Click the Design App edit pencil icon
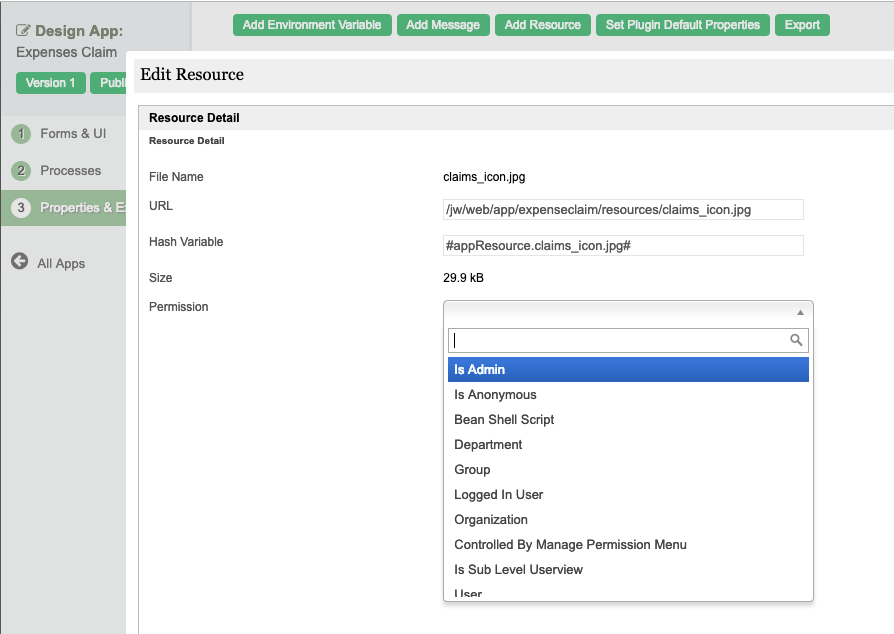894x634 pixels. click(x=24, y=31)
